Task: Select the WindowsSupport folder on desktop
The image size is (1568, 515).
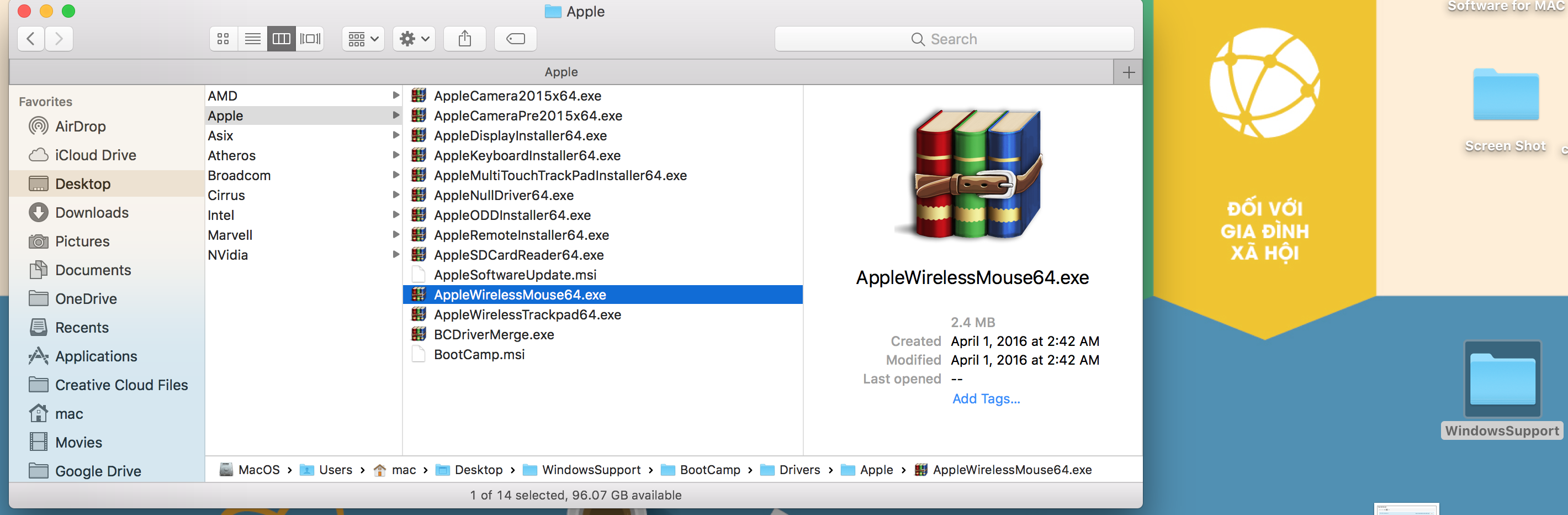Action: click(x=1502, y=390)
